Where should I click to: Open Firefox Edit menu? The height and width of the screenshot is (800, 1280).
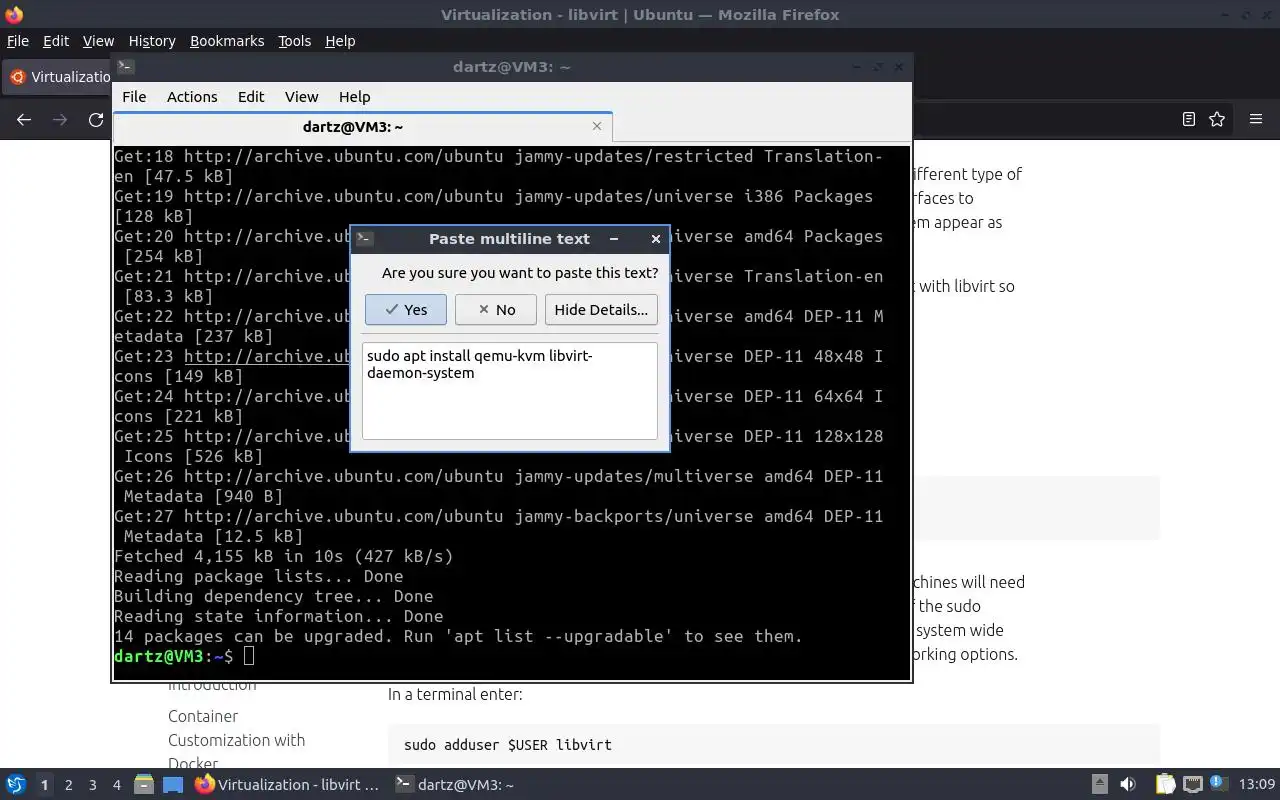coord(56,41)
